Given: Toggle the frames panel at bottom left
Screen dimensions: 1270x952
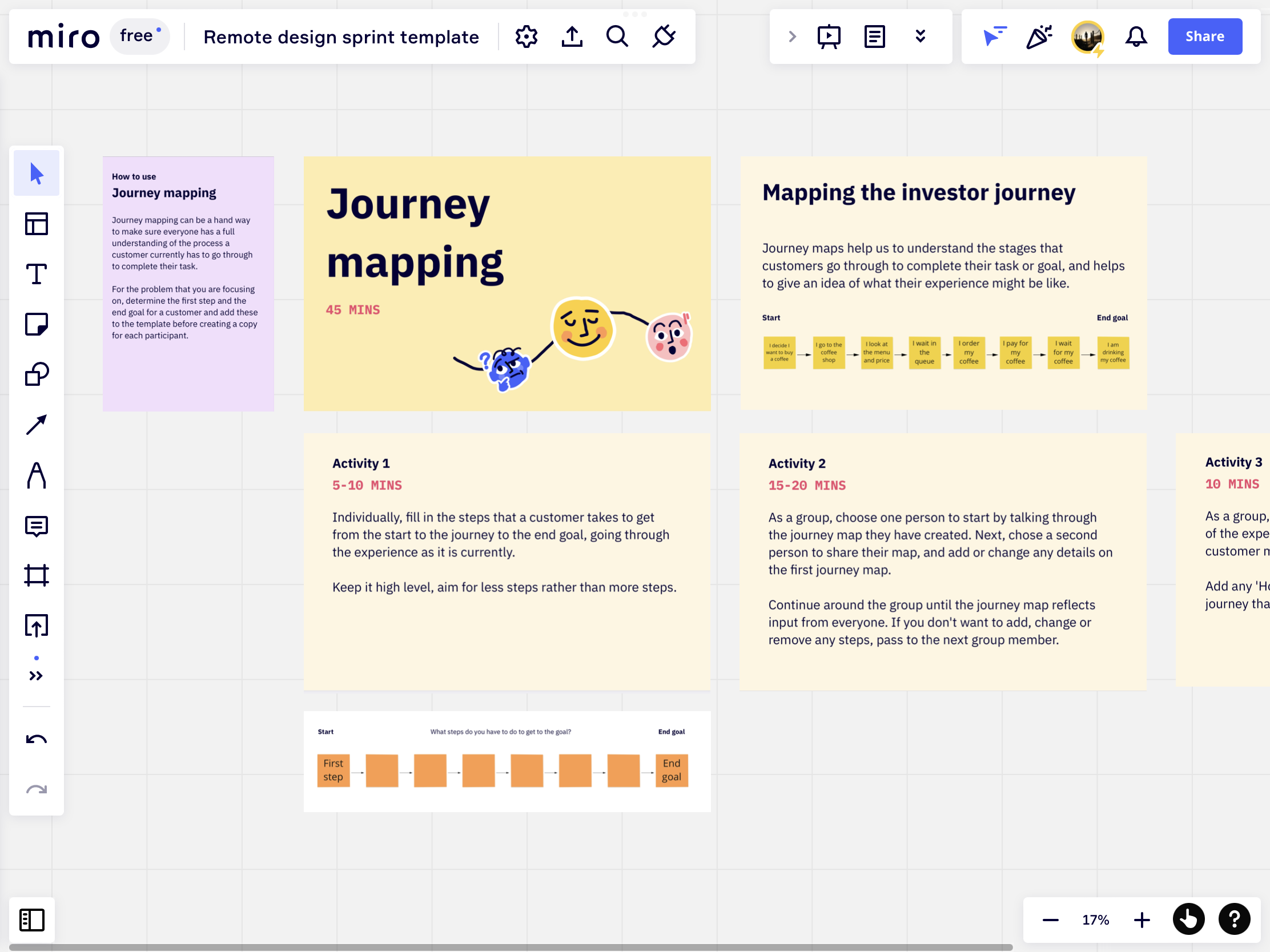Looking at the screenshot, I should click(x=32, y=920).
